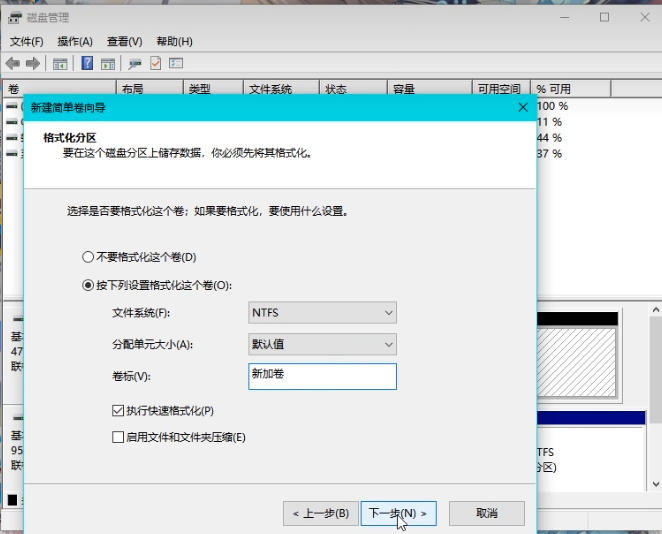The height and width of the screenshot is (534, 662).
Task: Open the 分配单元大小 默认值 dropdown
Action: [x=322, y=344]
